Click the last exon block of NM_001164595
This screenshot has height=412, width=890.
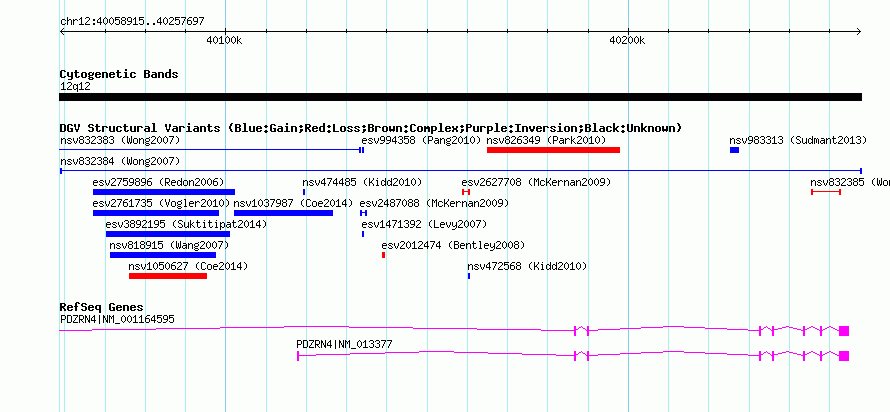pos(844,331)
